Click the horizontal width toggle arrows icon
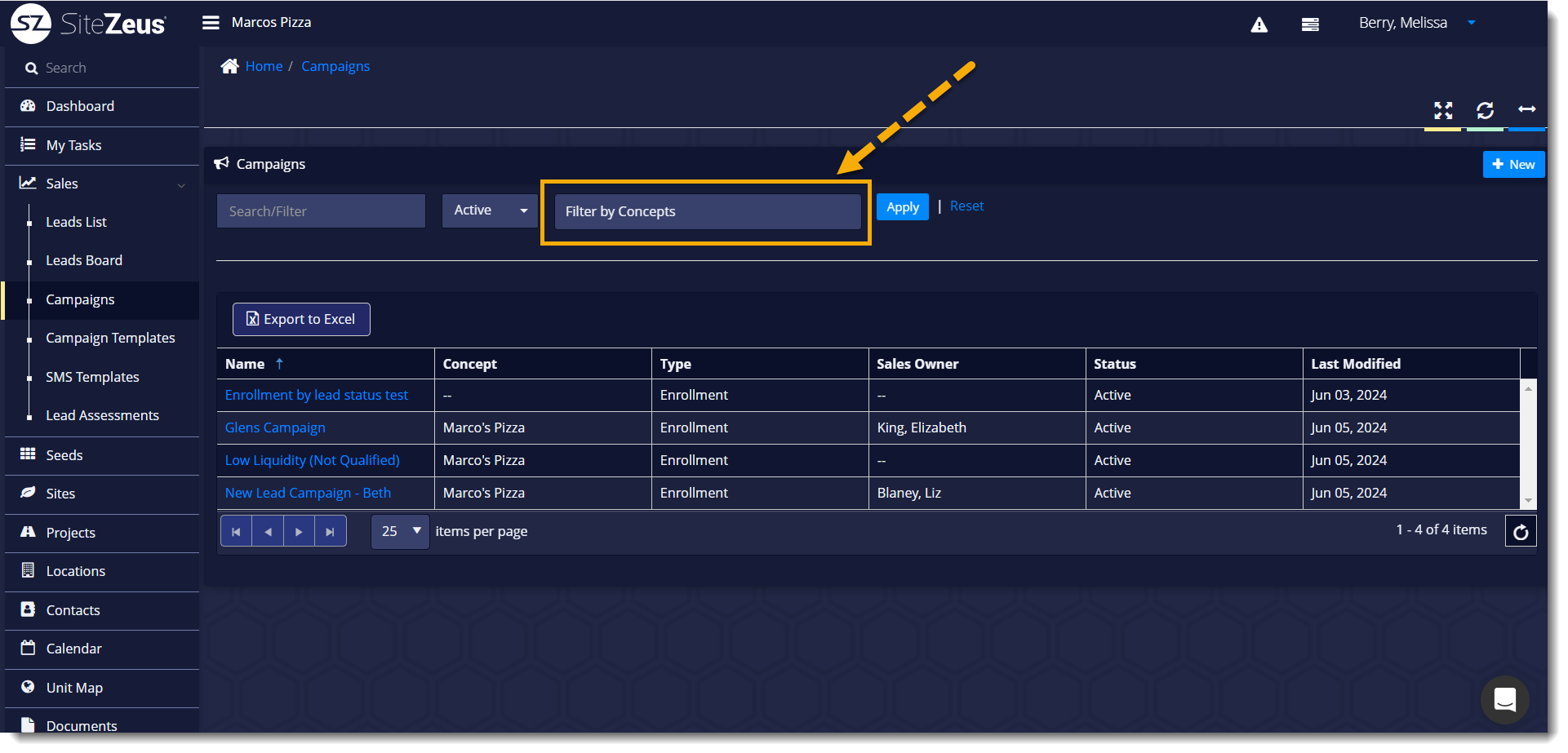Viewport: 1568px width, 753px height. (x=1526, y=109)
